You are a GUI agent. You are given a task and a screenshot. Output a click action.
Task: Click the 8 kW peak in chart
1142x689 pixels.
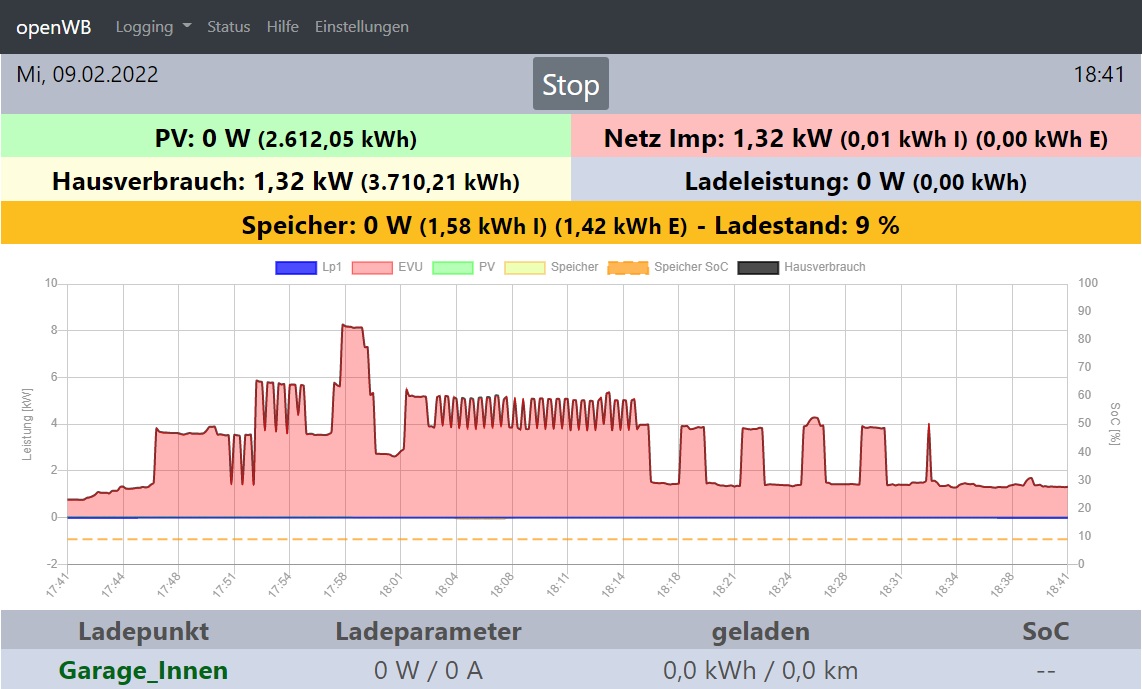pyautogui.click(x=352, y=326)
